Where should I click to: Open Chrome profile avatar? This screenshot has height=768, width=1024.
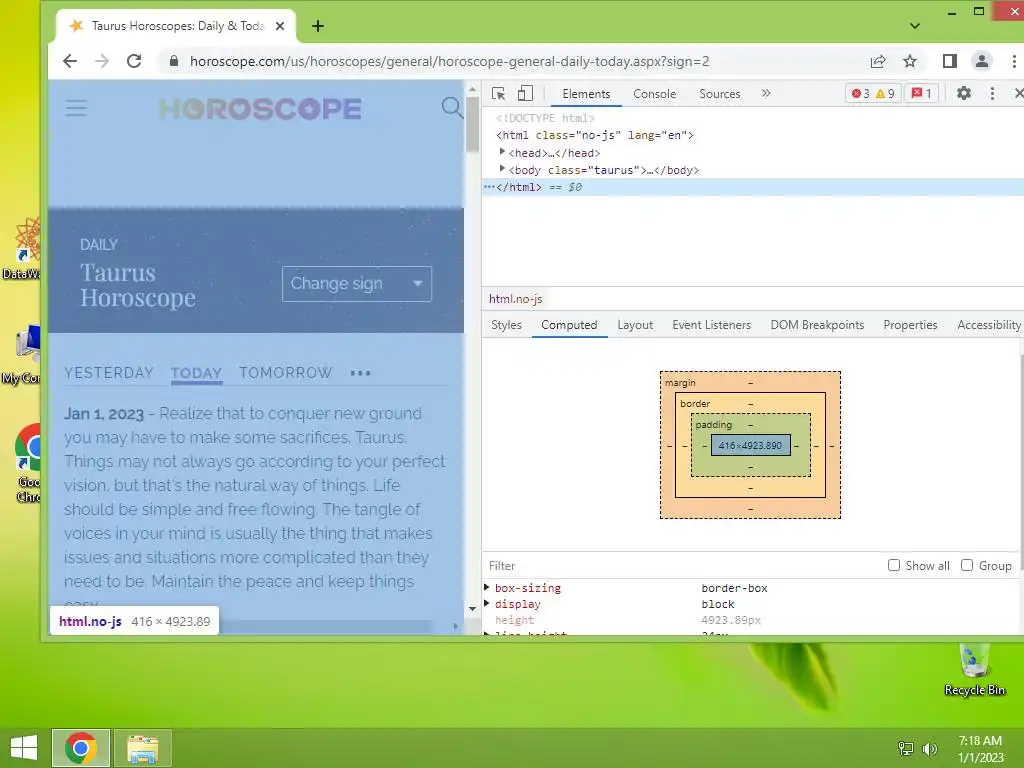pos(981,61)
